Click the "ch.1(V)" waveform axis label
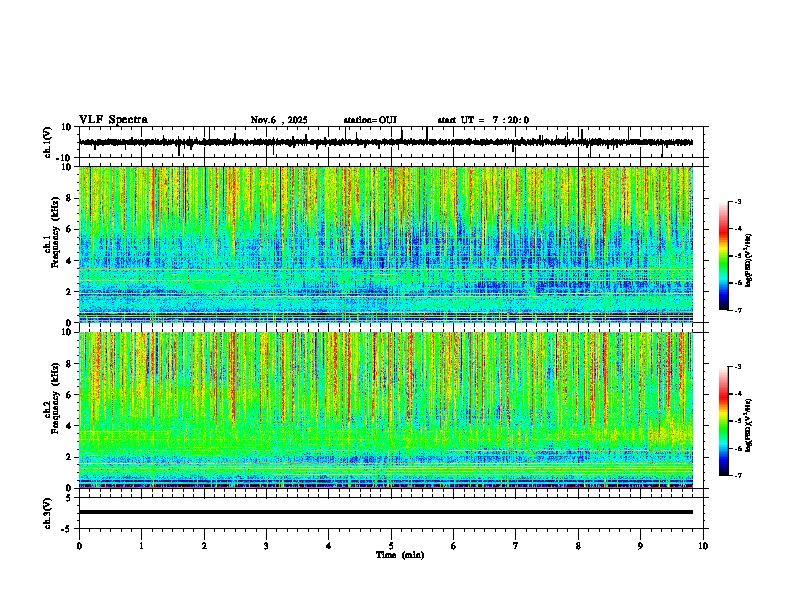792x612 pixels. pyautogui.click(x=48, y=142)
